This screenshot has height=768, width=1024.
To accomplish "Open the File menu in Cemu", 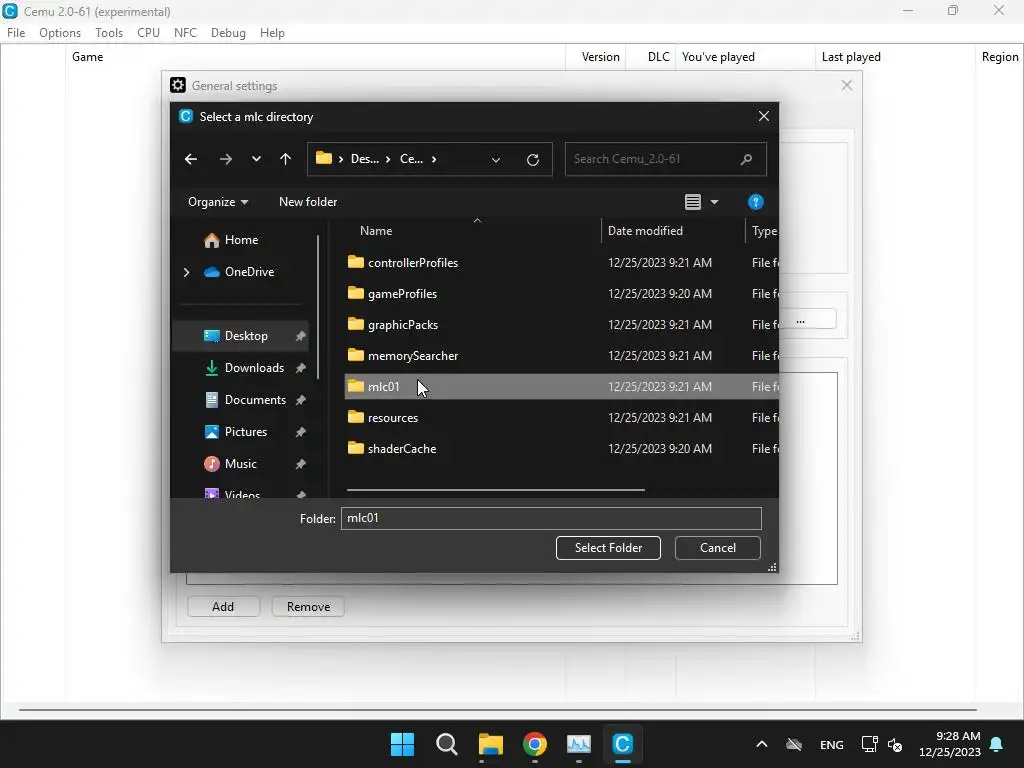I will pos(16,33).
